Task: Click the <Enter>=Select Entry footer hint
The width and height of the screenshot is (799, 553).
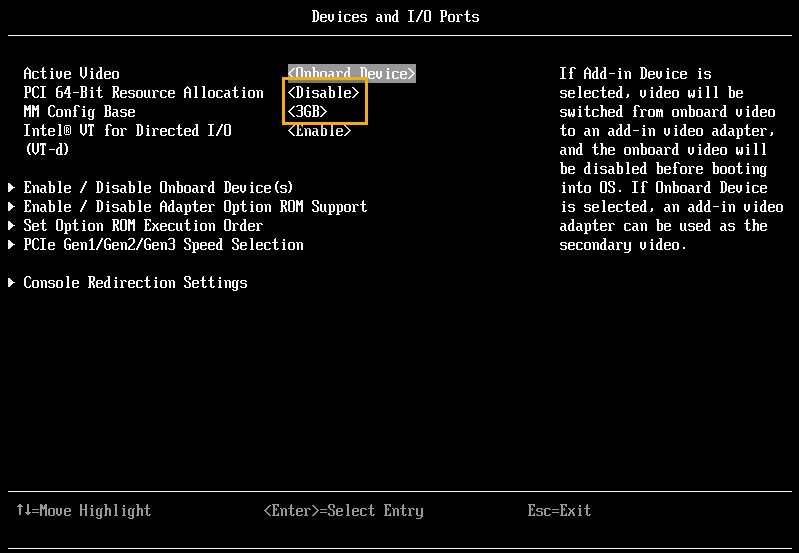Action: click(x=343, y=511)
